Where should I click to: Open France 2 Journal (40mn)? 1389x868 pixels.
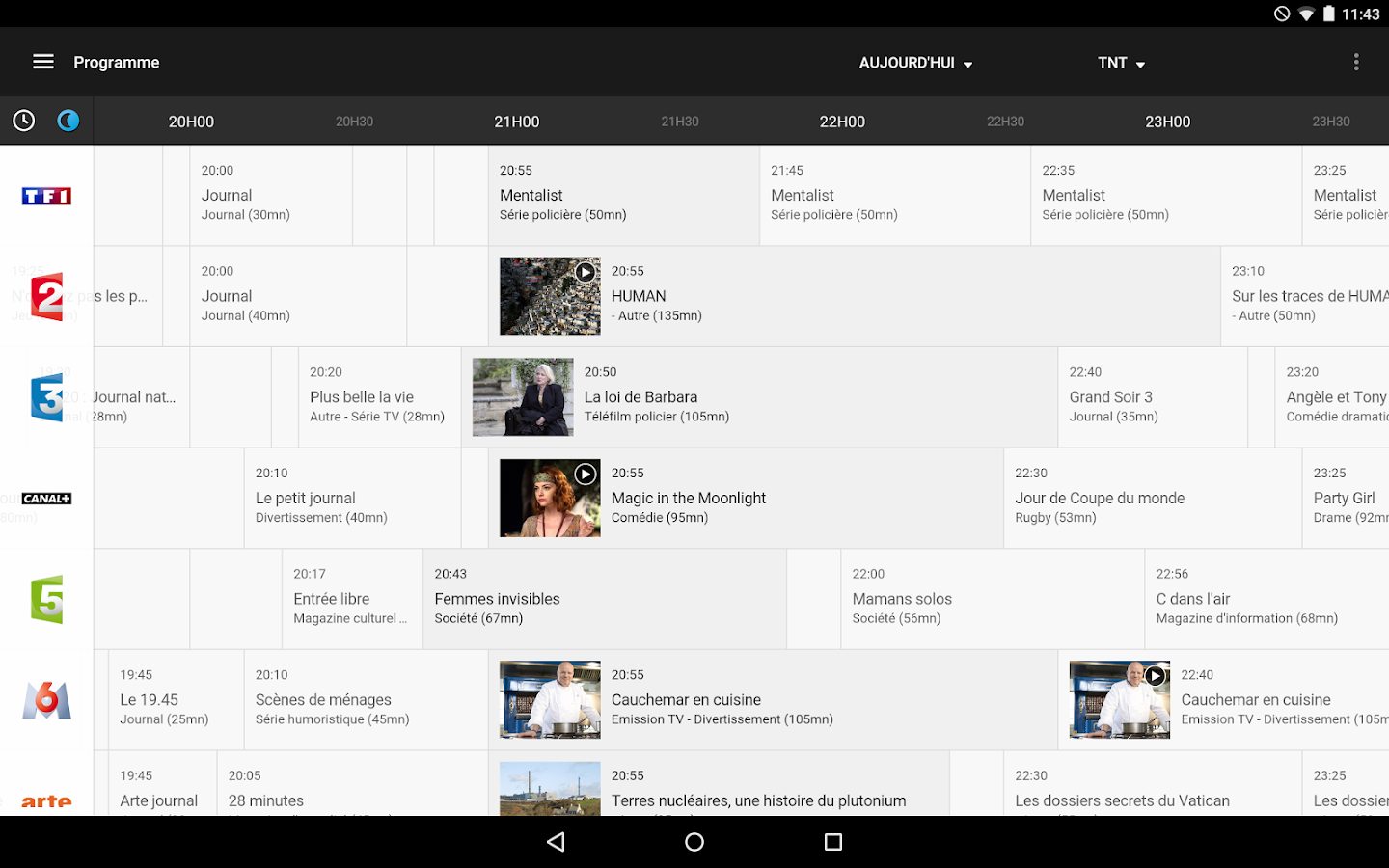(x=298, y=296)
